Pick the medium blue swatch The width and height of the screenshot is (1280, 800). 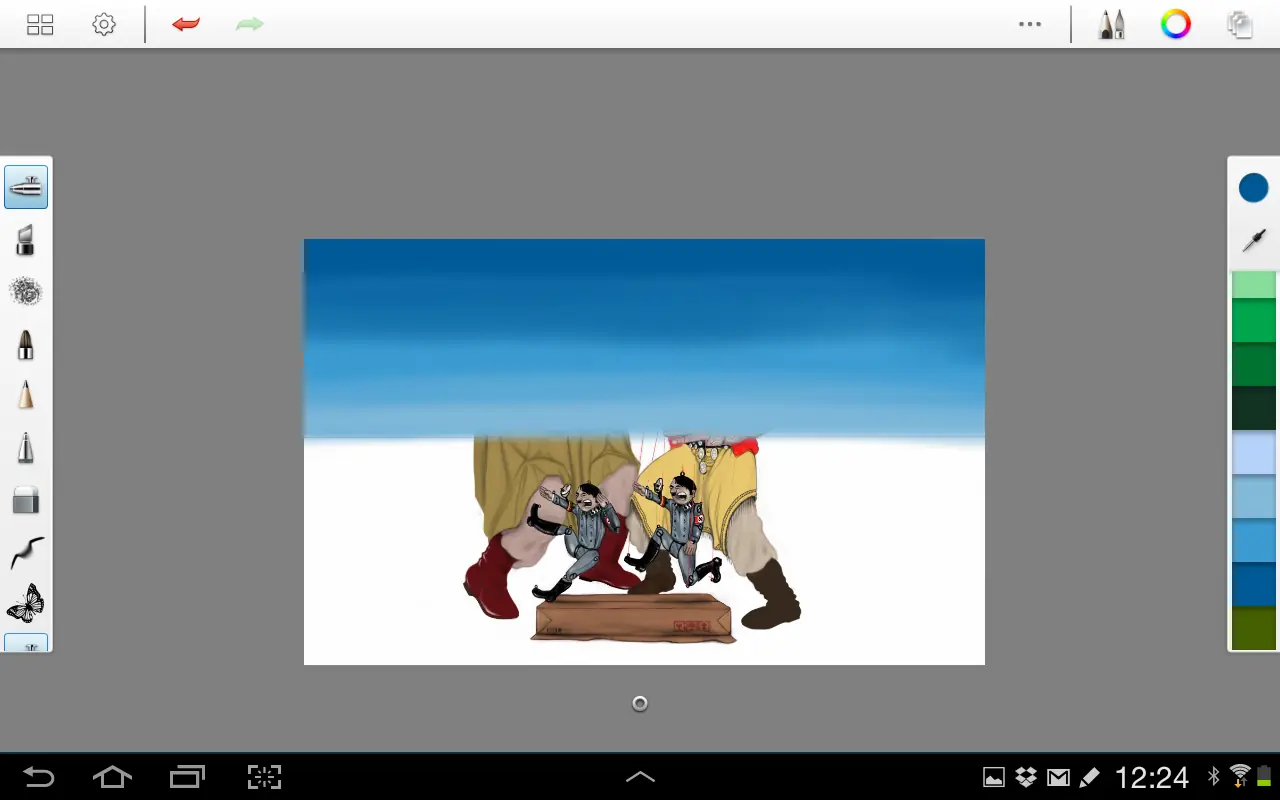point(1254,541)
